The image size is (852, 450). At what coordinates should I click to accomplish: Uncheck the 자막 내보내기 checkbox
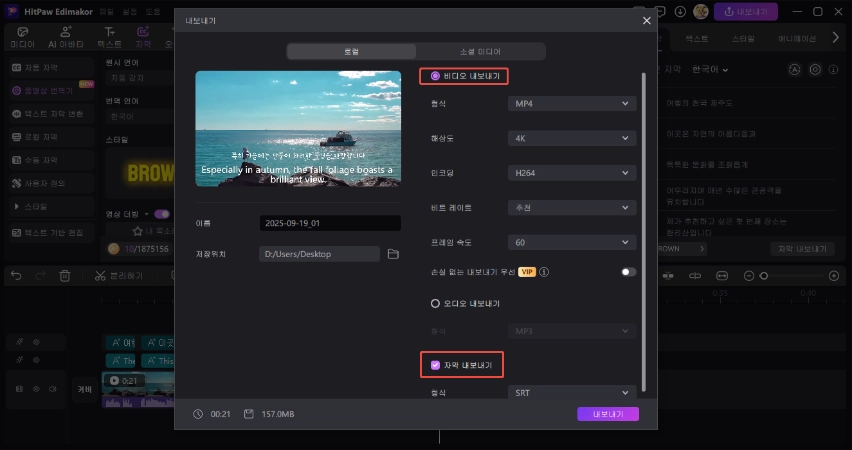[x=435, y=365]
